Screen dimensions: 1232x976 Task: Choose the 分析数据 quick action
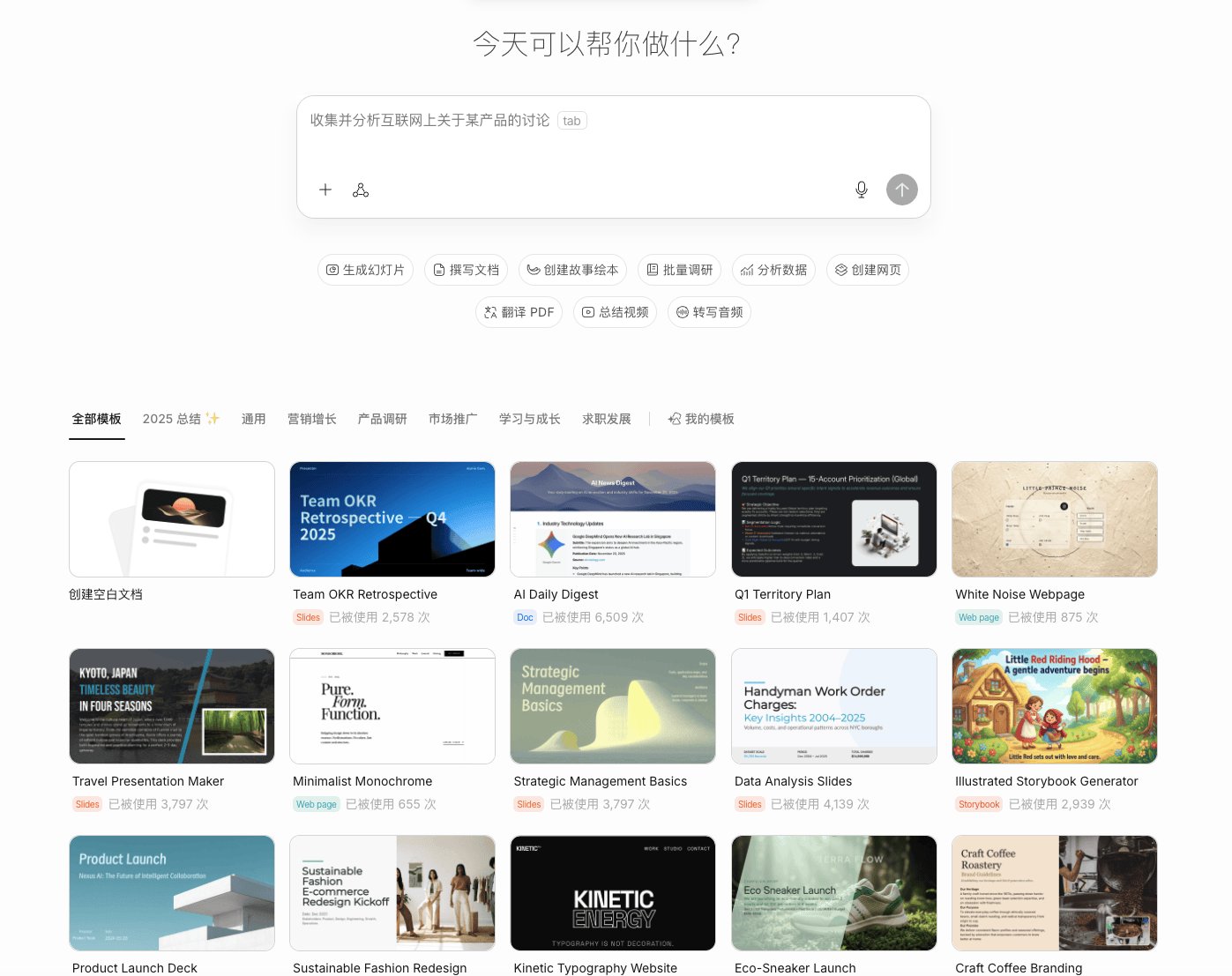(x=773, y=270)
